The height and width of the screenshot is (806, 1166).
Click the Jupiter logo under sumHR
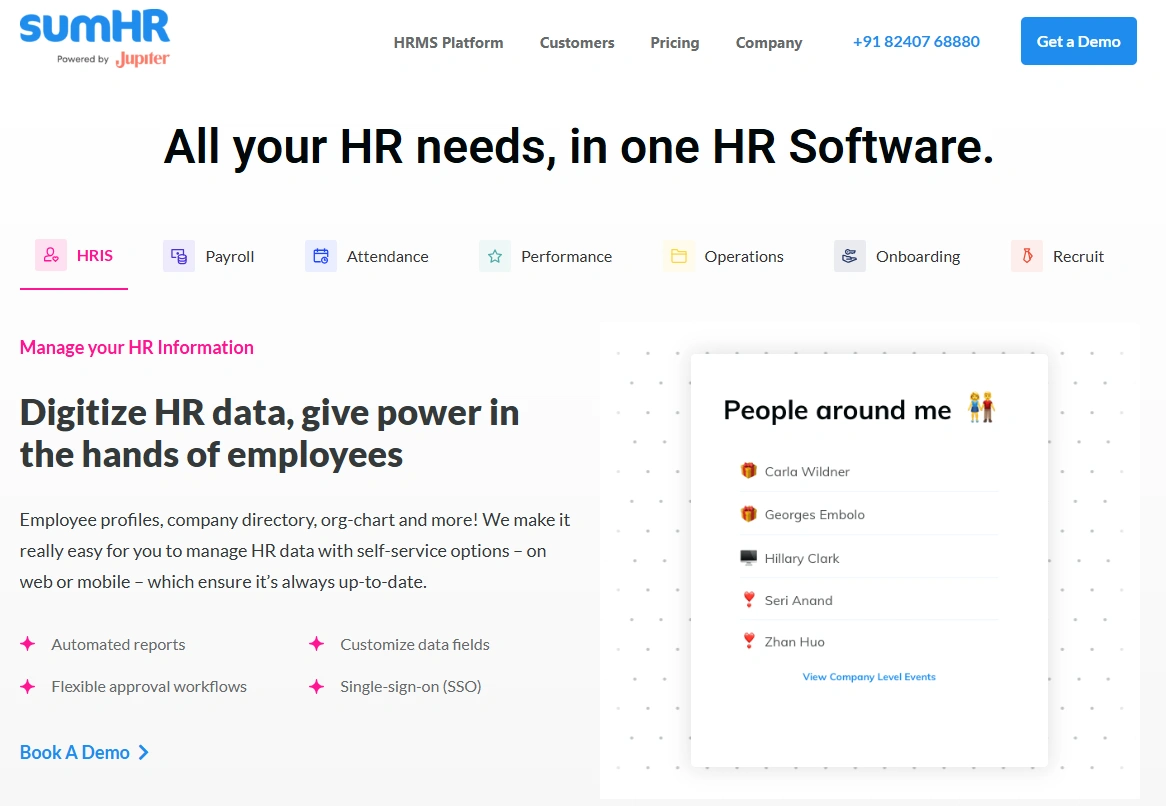point(142,59)
